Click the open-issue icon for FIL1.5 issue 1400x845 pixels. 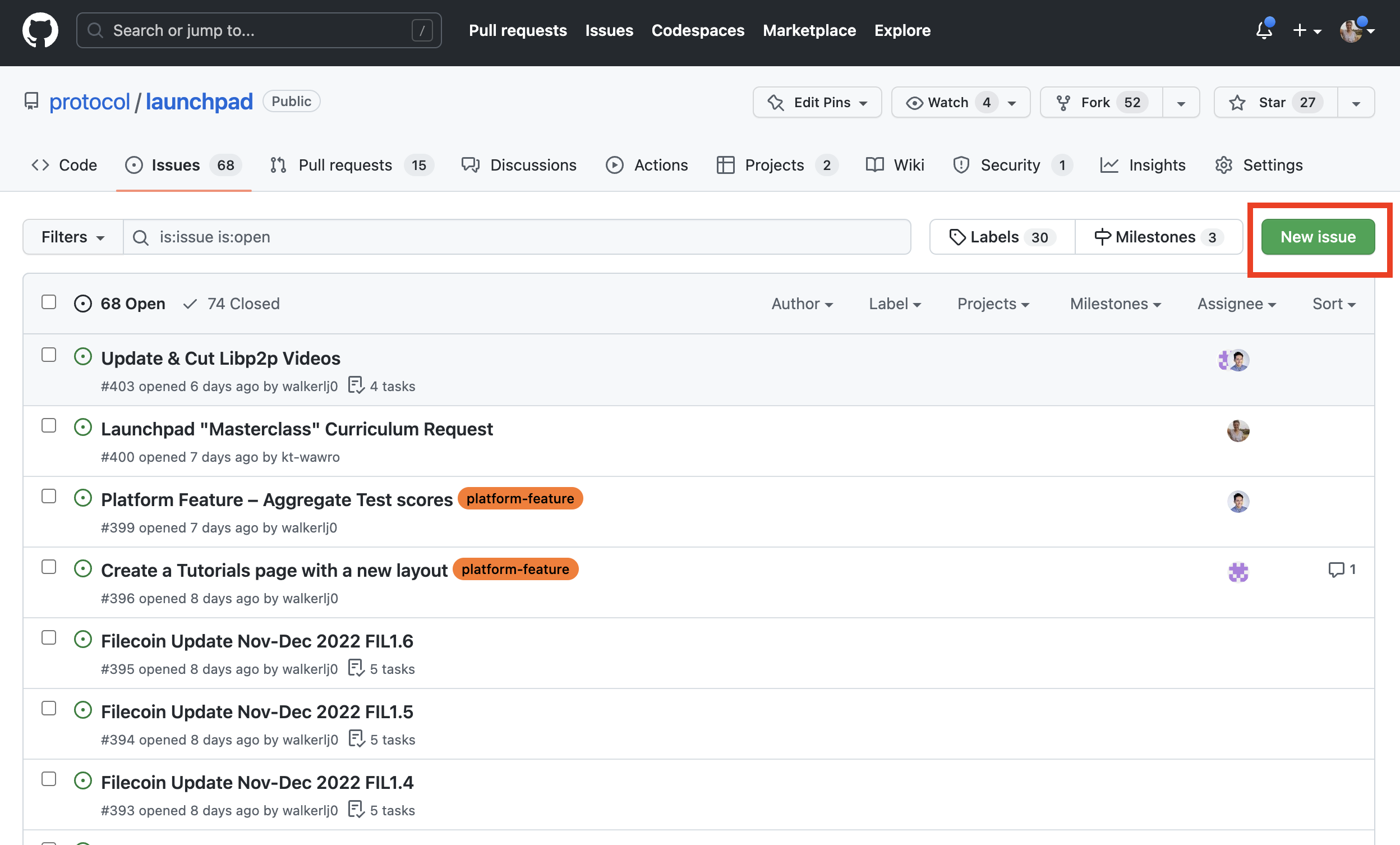pos(83,710)
